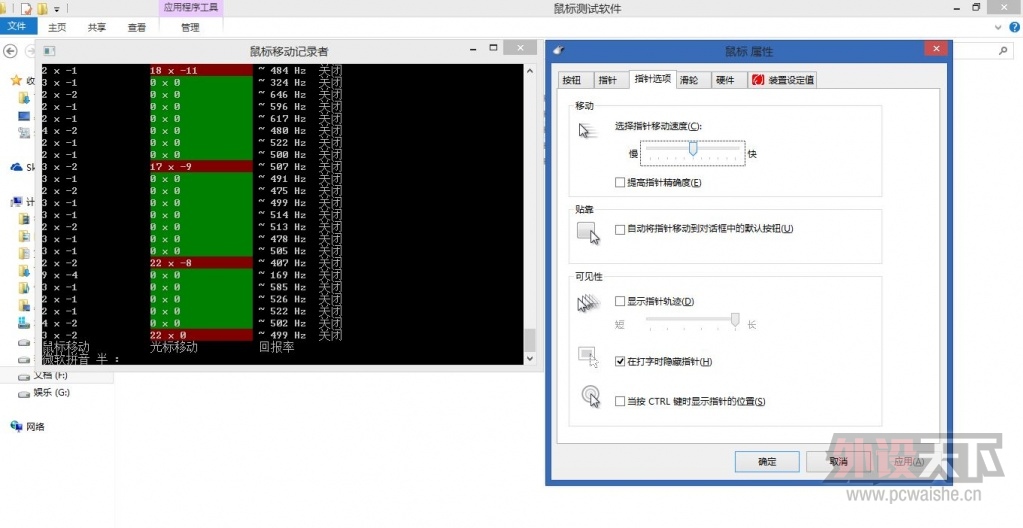Select the 指针选项 tab
Image resolution: width=1023 pixels, height=528 pixels.
pyautogui.click(x=652, y=79)
